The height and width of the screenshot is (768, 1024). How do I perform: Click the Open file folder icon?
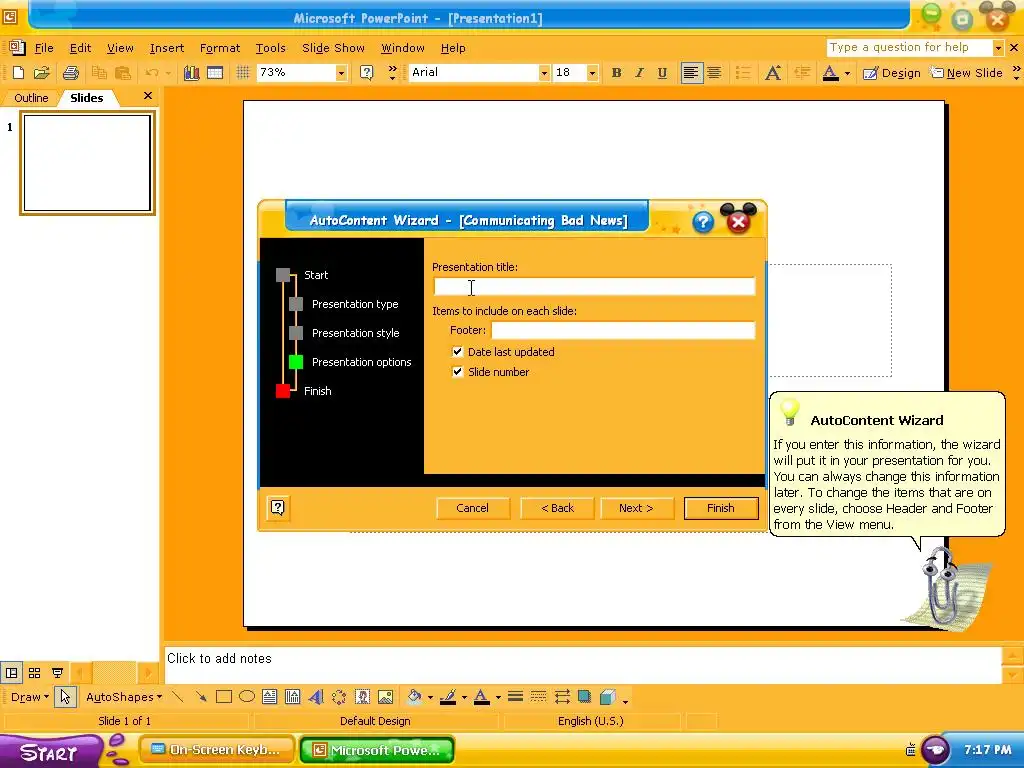(42, 72)
